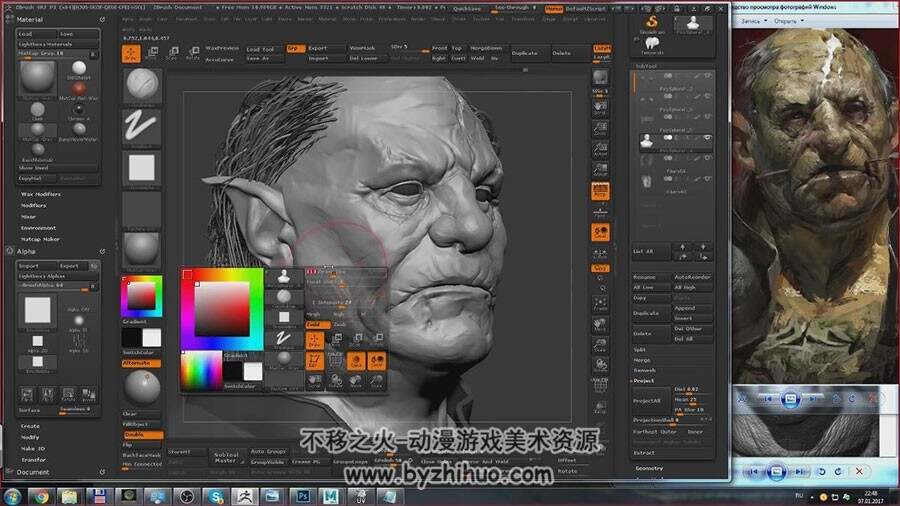Open the alpha square selector beside canvas
Viewport: 900px width, 506px height.
point(142,168)
